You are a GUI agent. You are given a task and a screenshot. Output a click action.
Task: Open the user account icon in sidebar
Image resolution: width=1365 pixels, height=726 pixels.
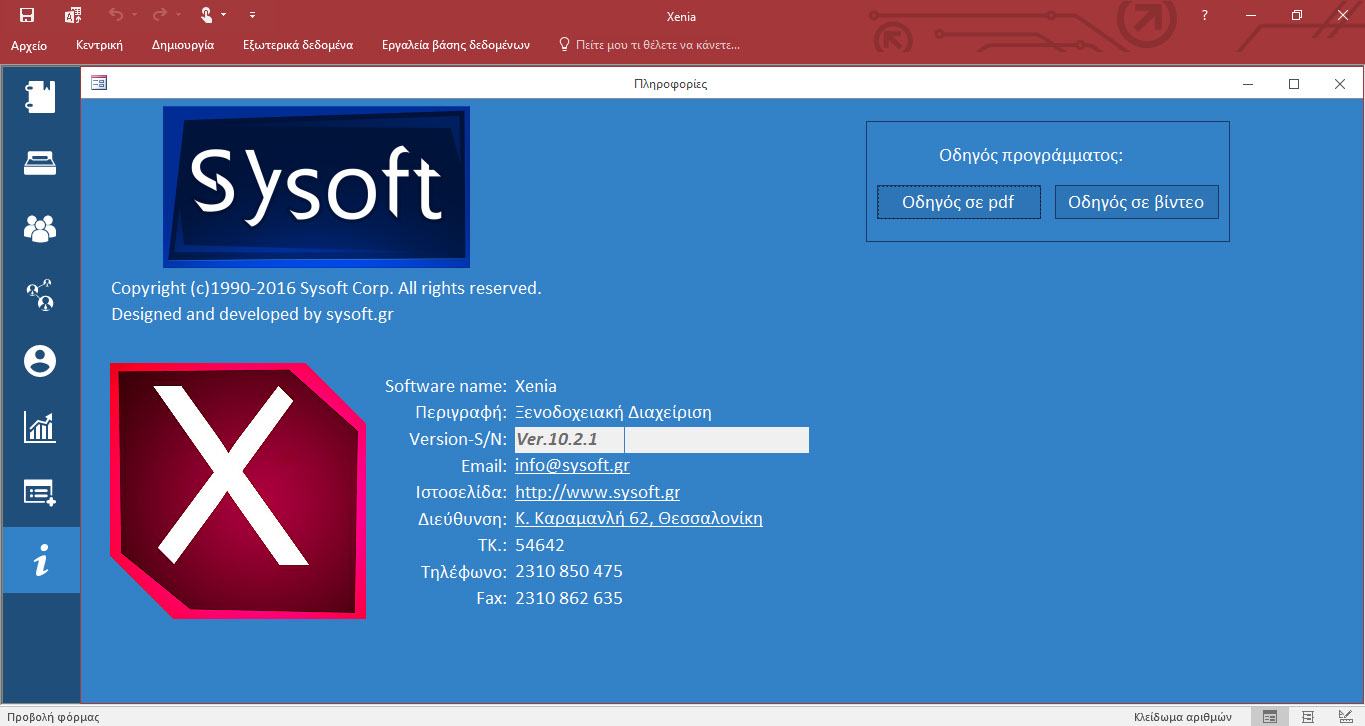[40, 361]
